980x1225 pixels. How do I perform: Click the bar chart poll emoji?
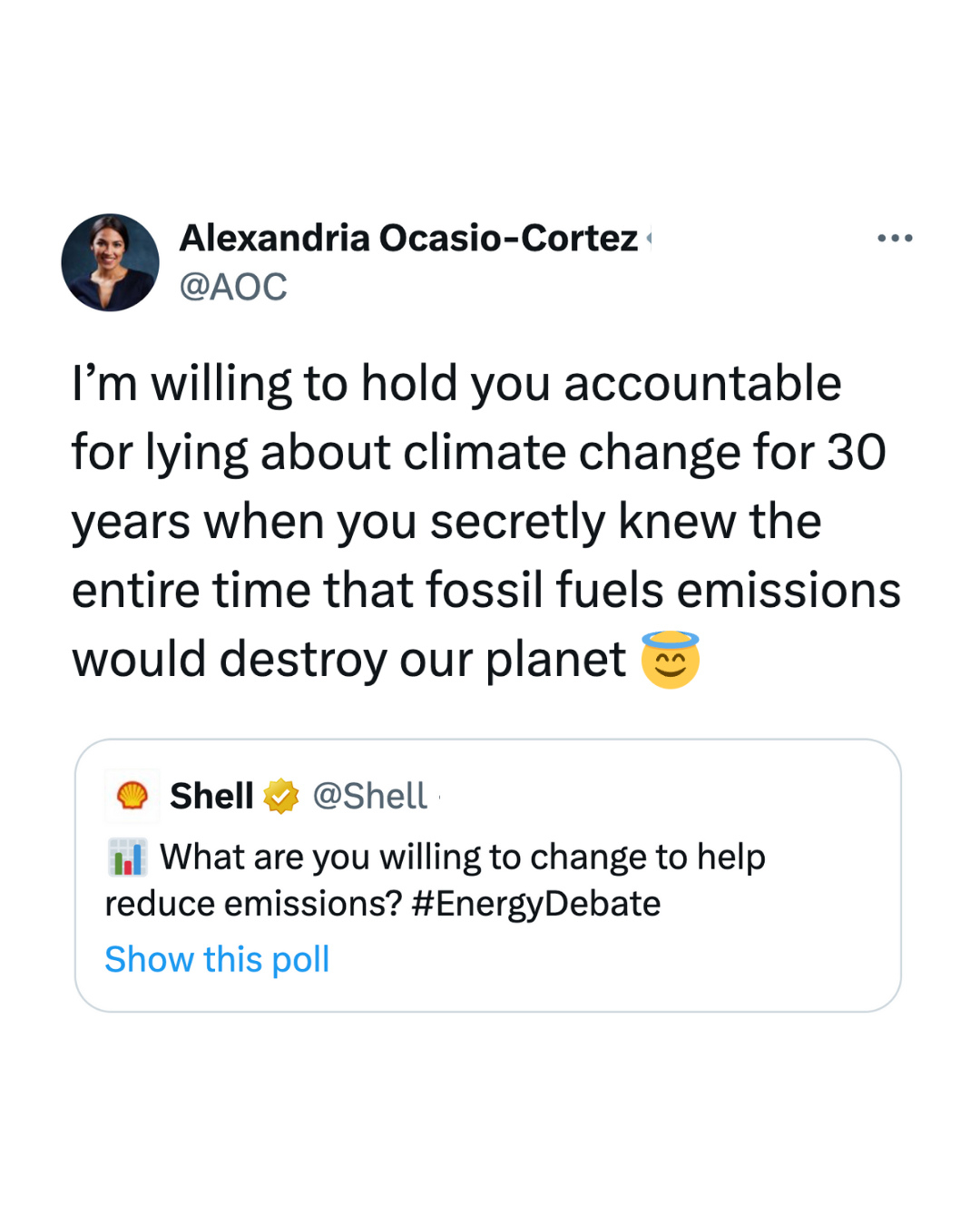point(127,857)
